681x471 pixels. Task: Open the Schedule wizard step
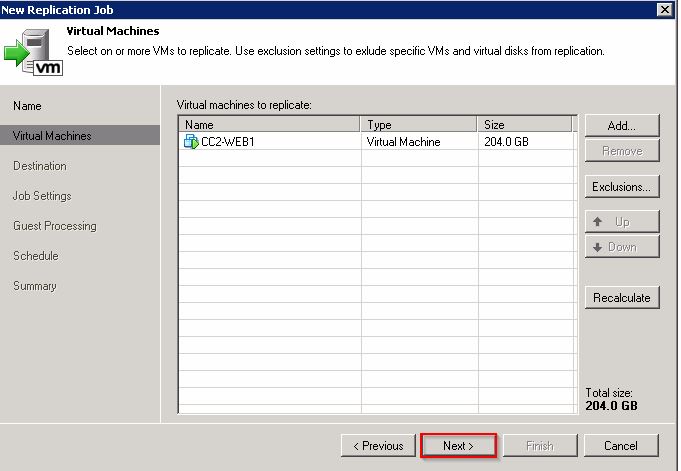36,256
